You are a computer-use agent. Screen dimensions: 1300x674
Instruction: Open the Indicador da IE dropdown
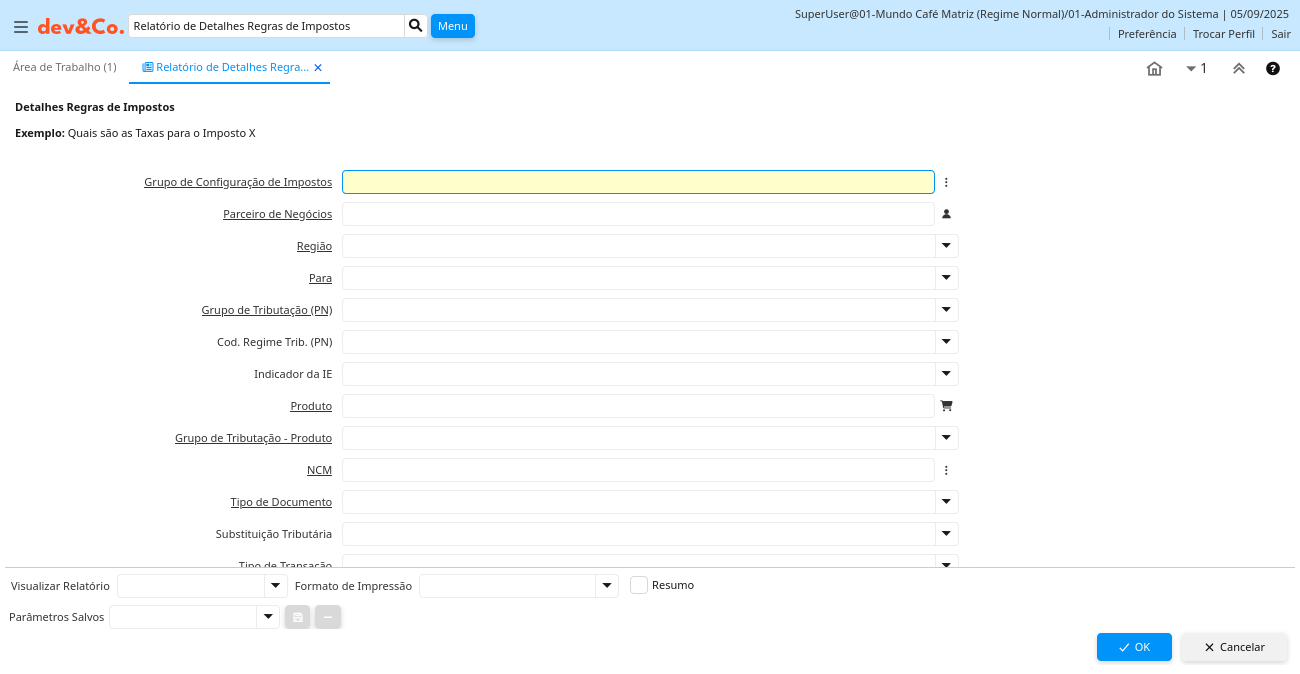946,374
